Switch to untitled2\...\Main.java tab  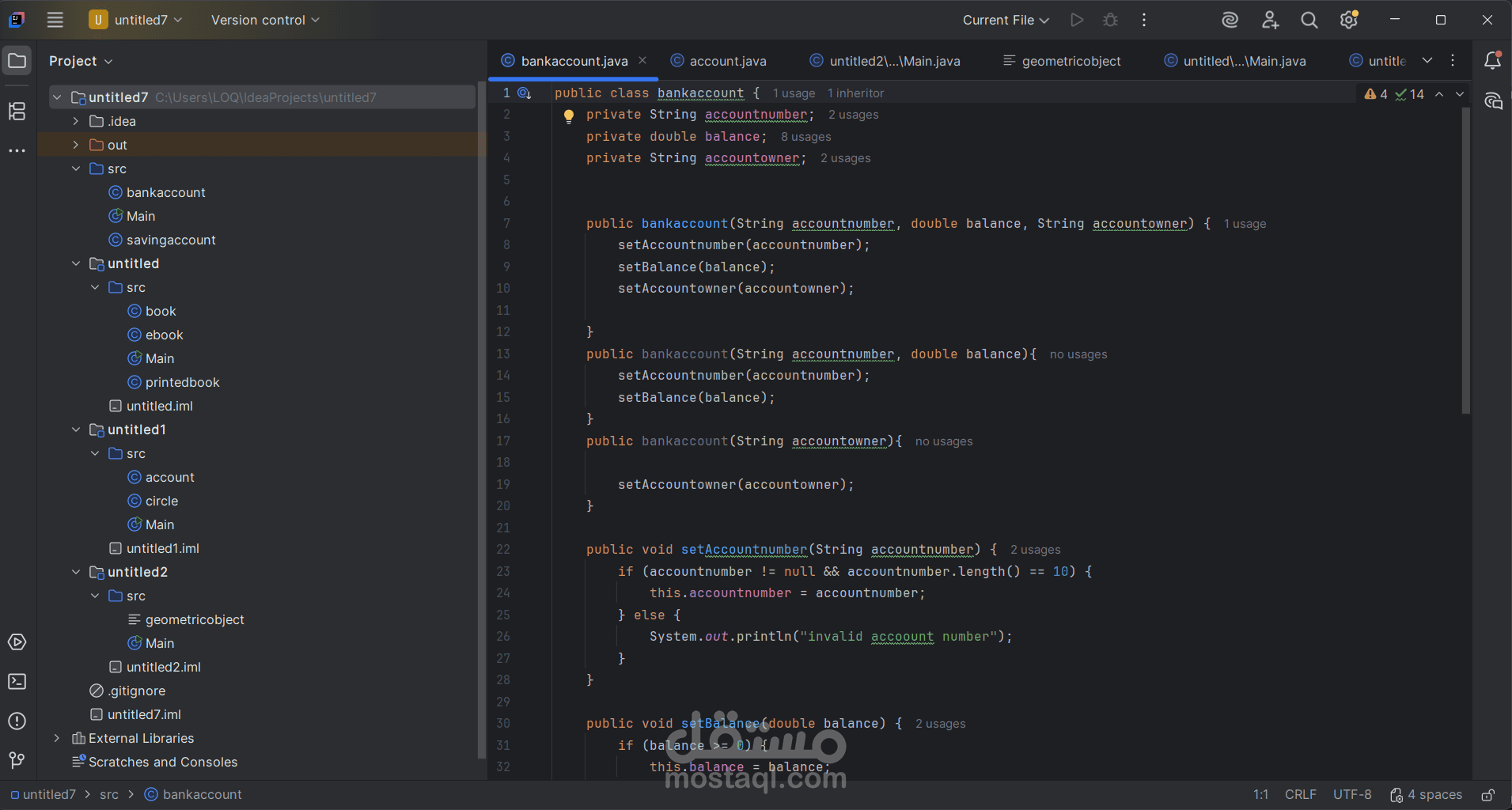pyautogui.click(x=885, y=61)
